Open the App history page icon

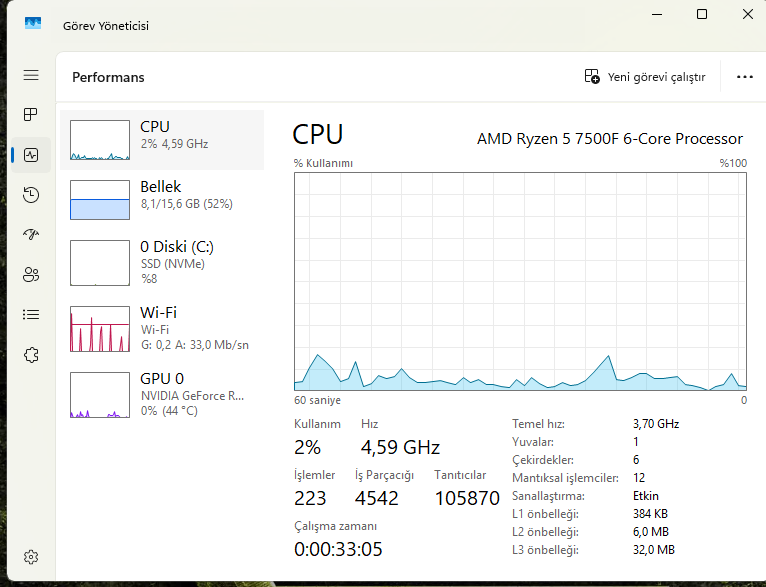coord(31,195)
